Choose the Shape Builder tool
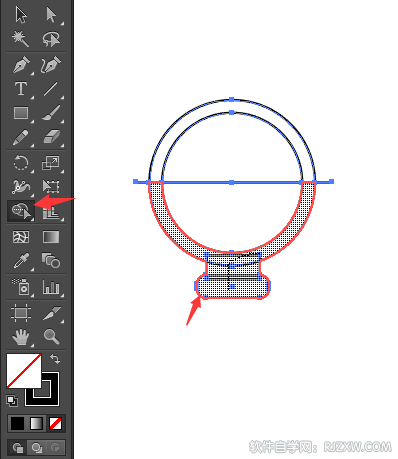This screenshot has width=398, height=459. click(x=21, y=211)
